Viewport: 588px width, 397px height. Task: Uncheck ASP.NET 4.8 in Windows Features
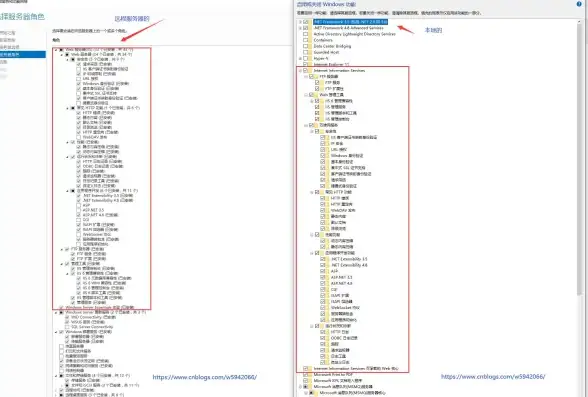(323, 283)
